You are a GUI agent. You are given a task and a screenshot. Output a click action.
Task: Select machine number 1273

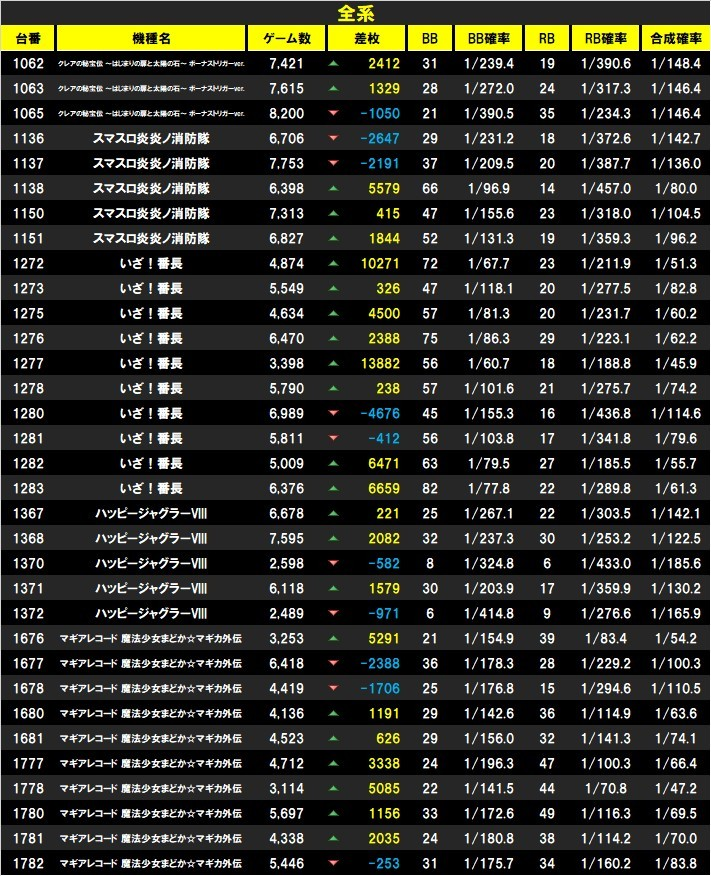point(28,288)
